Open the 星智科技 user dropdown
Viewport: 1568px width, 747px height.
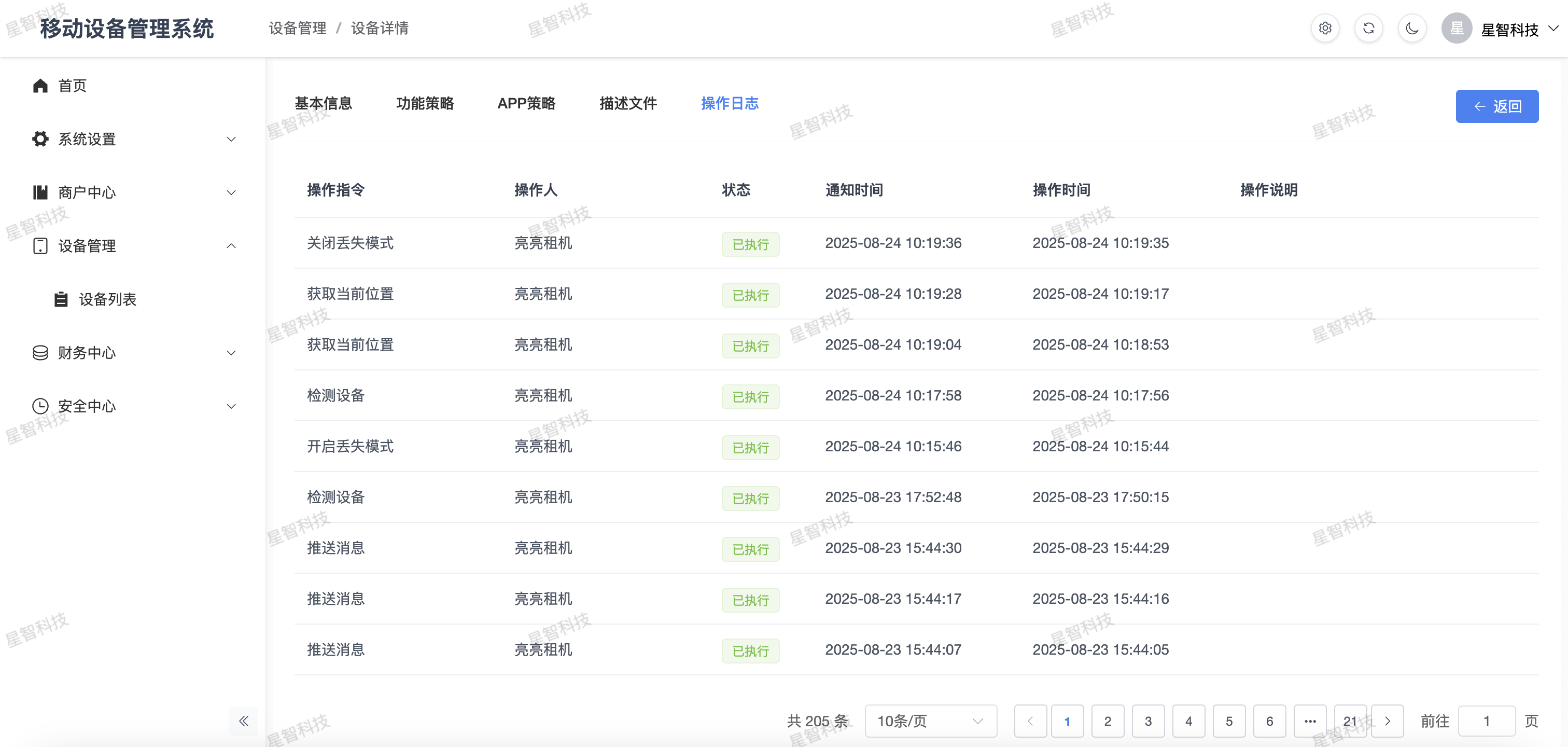[1520, 29]
